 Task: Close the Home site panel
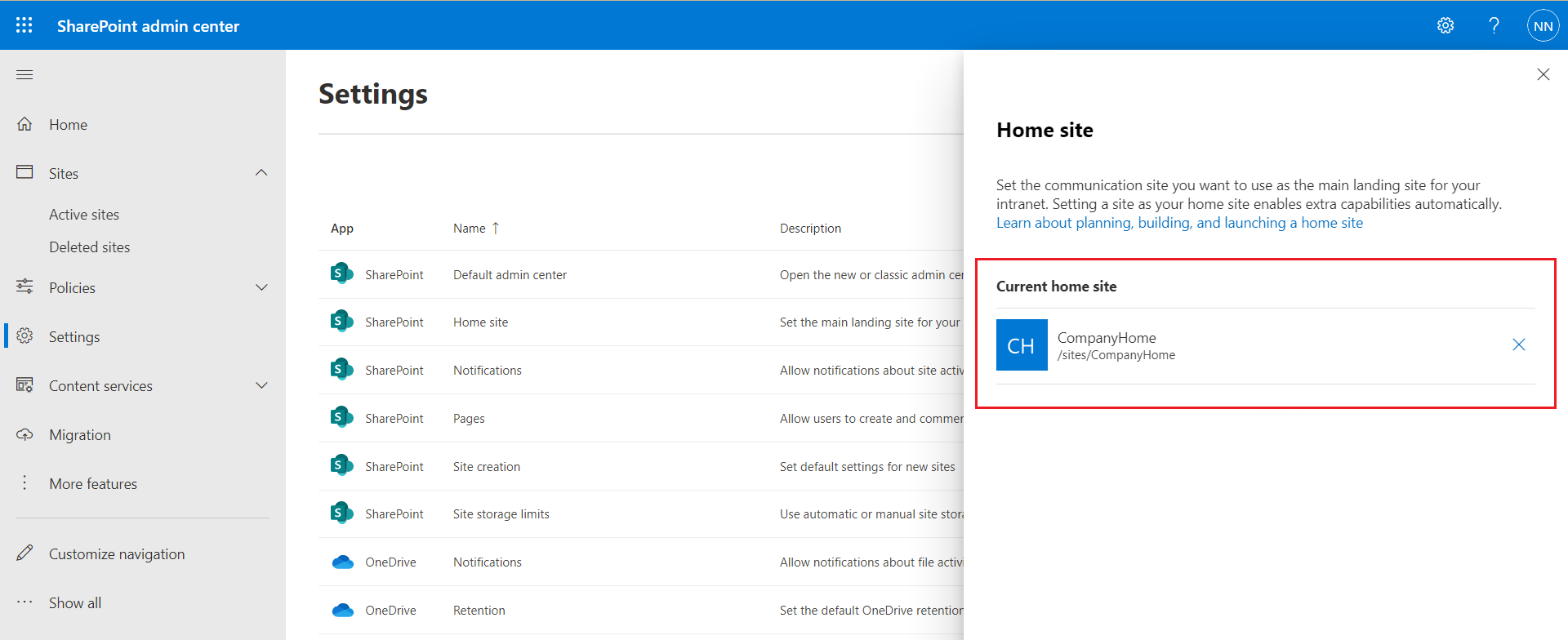coord(1543,75)
